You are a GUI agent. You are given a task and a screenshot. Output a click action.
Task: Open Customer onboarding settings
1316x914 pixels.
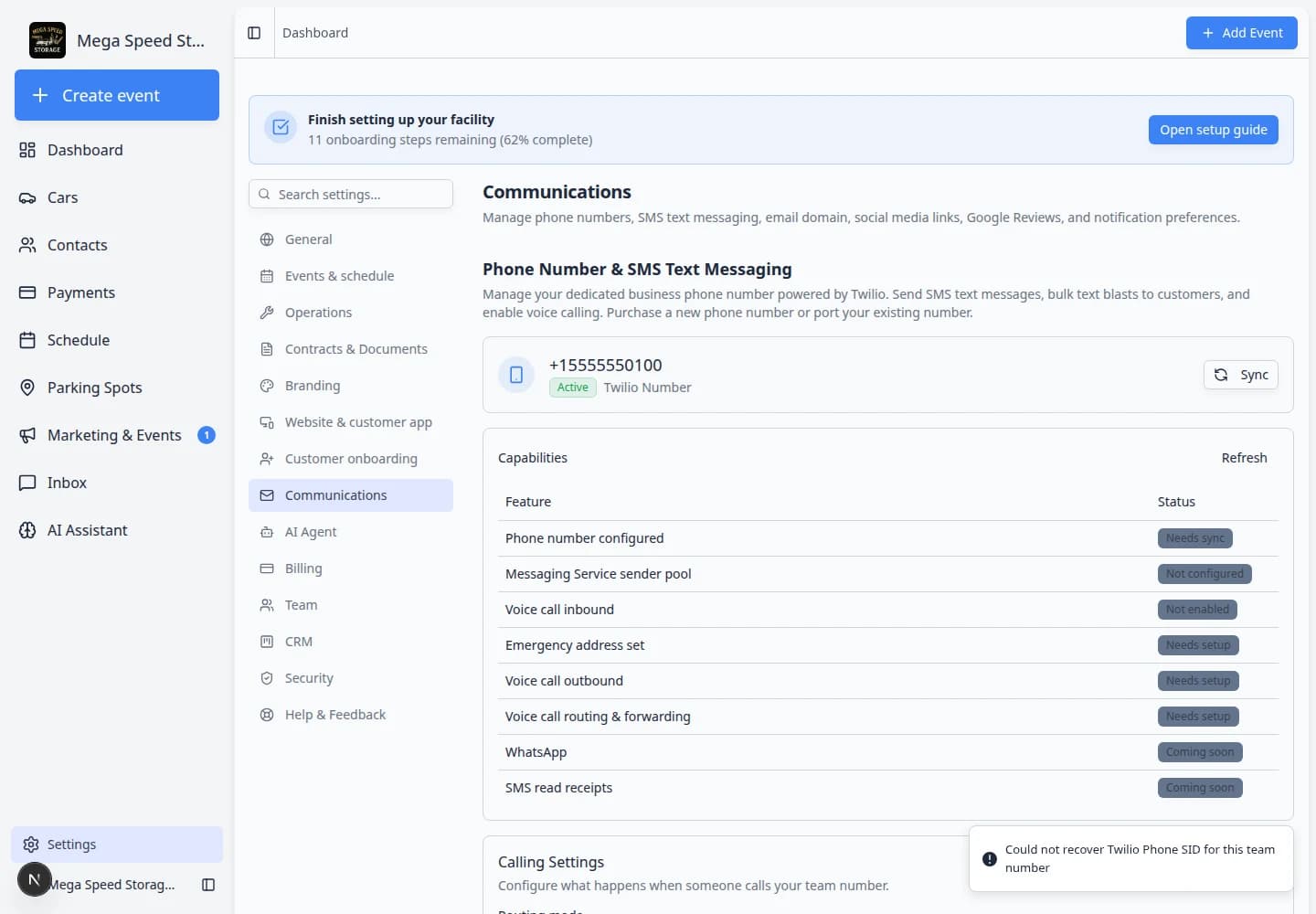pyautogui.click(x=351, y=459)
